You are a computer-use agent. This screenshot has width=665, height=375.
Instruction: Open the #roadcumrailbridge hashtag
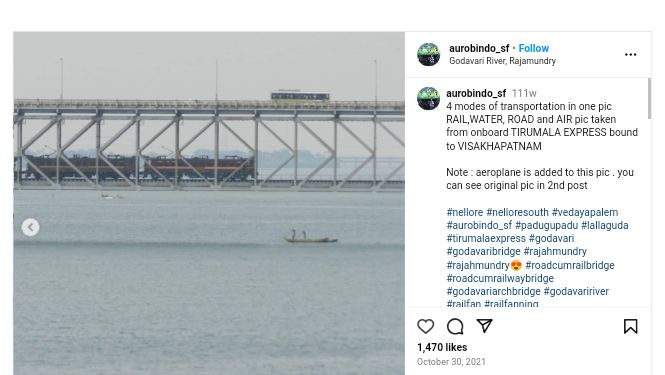[x=570, y=266]
